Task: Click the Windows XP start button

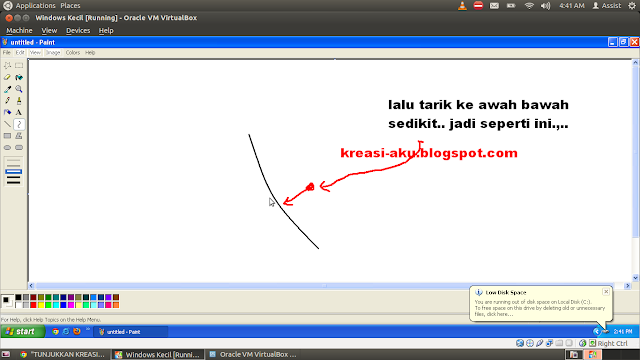Action: [x=22, y=331]
